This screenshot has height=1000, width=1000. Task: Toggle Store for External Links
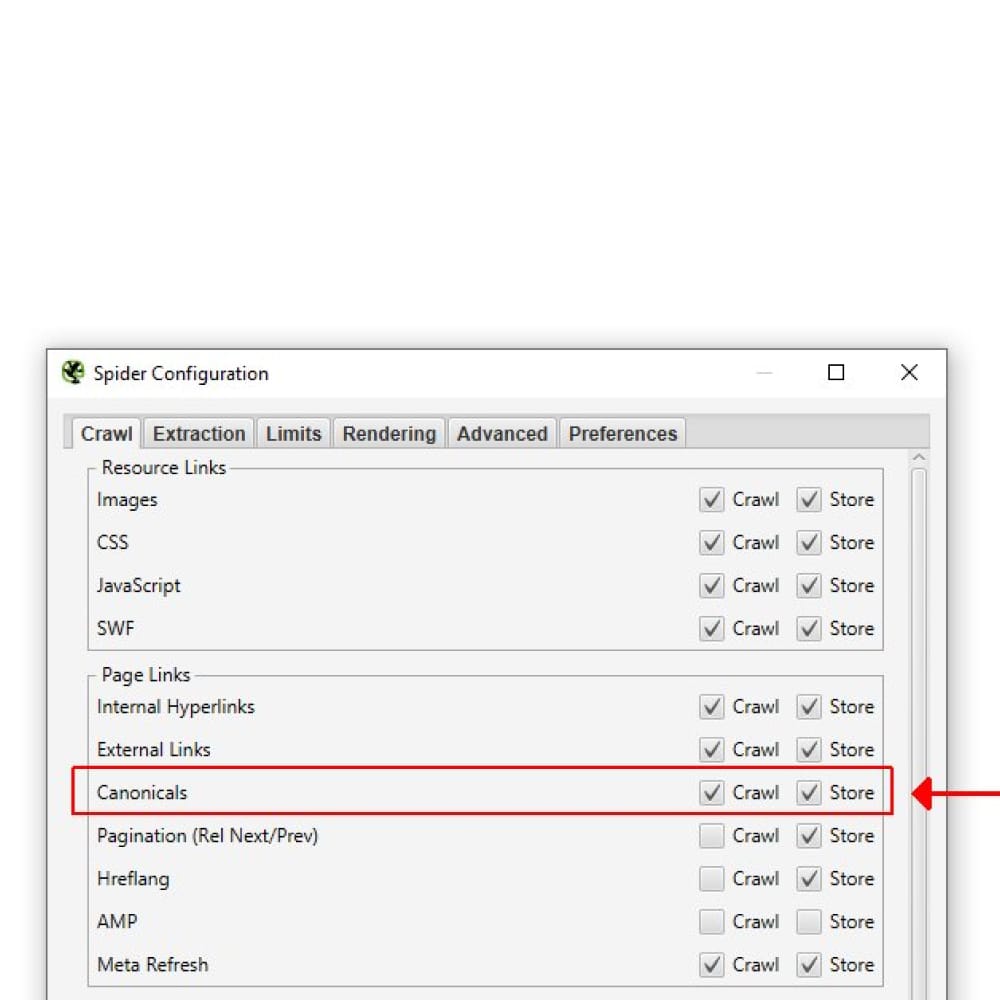tap(808, 749)
